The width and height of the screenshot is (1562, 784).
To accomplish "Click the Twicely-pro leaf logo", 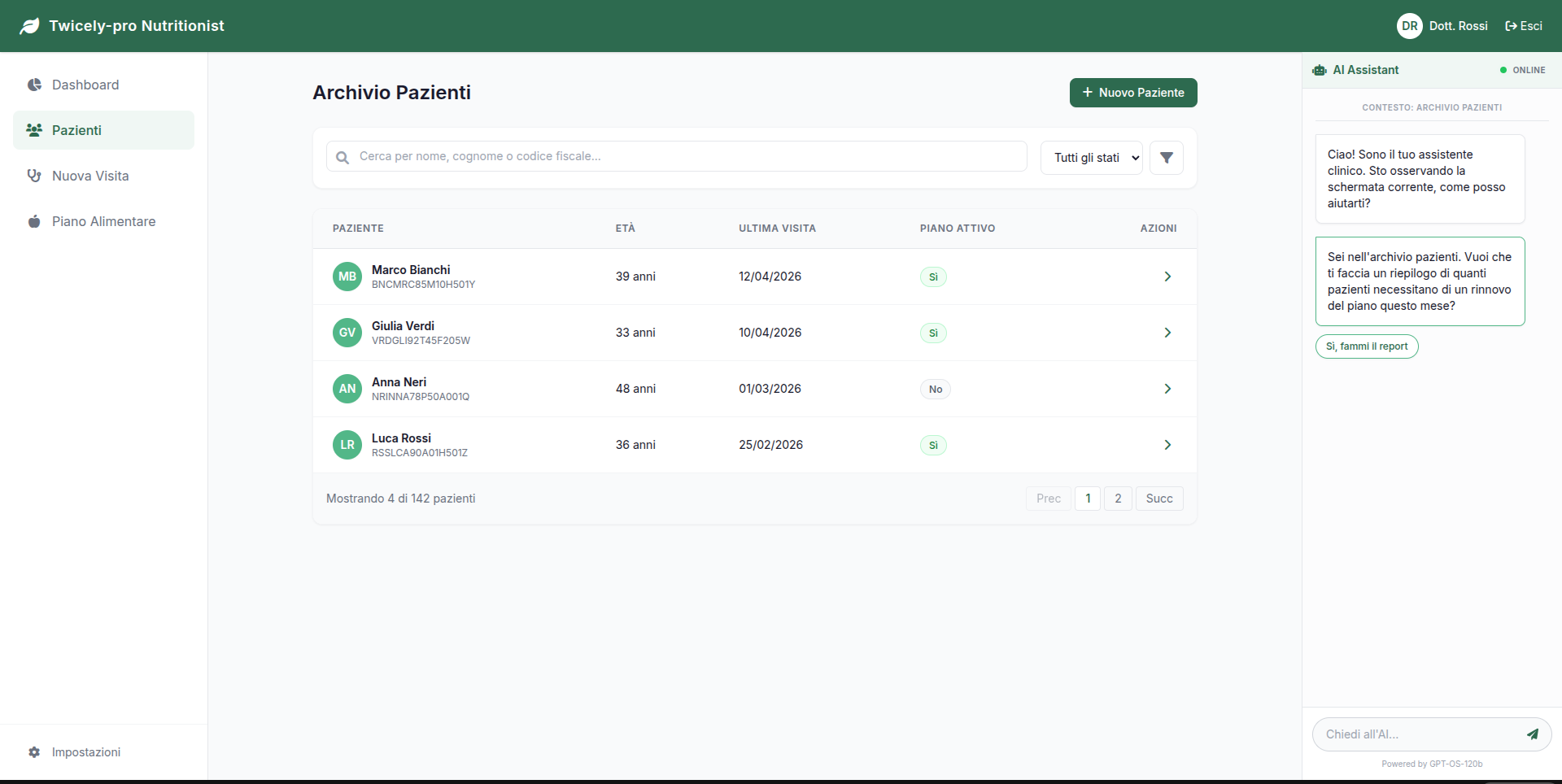I will 29,26.
